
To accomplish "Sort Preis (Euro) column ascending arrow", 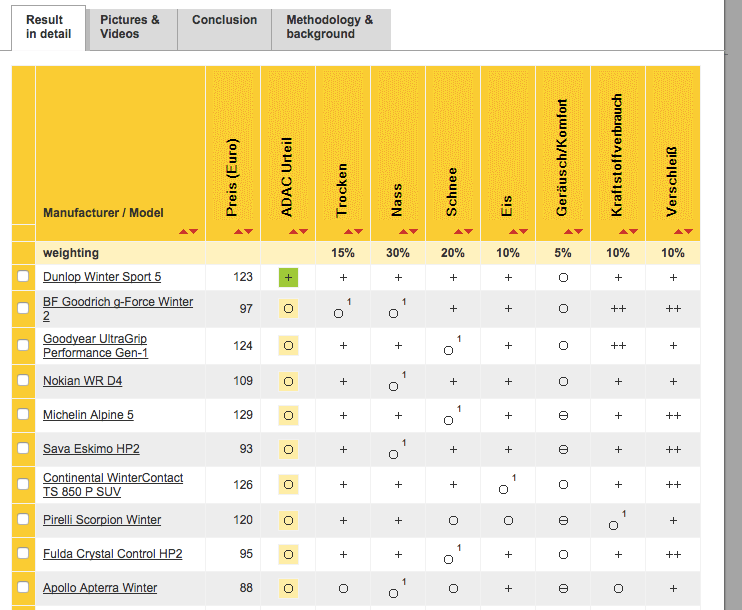I will [238, 231].
